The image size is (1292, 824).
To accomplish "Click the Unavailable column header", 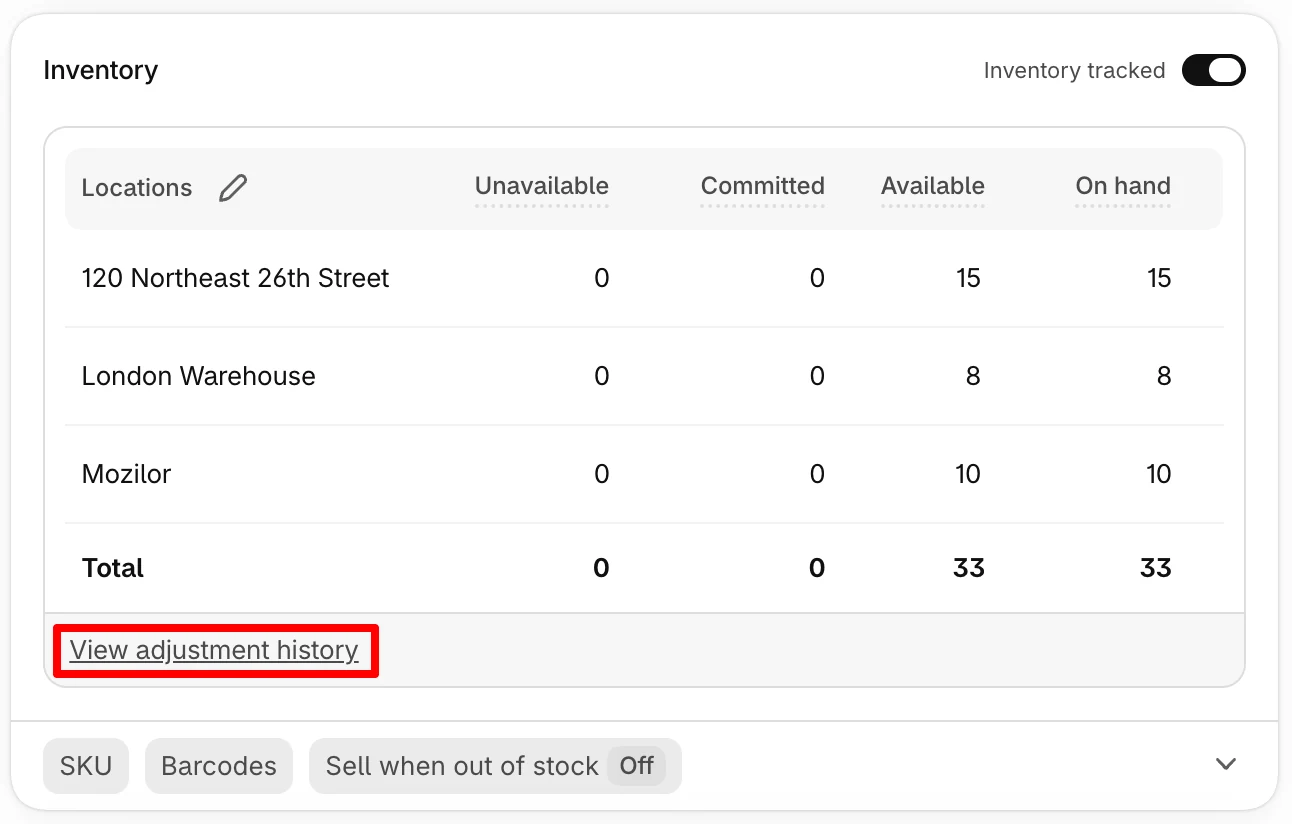I will [x=542, y=186].
